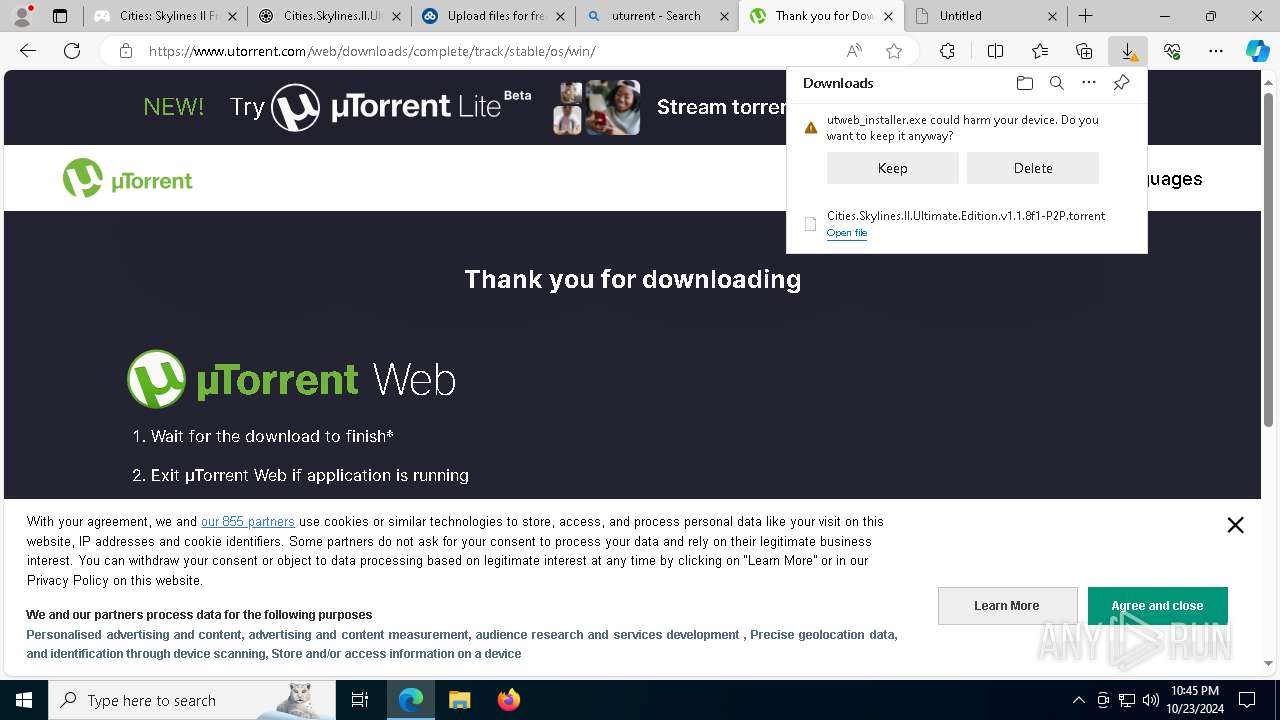Screen dimensions: 1280x720
Task: Close the cookie consent banner
Action: (1235, 525)
